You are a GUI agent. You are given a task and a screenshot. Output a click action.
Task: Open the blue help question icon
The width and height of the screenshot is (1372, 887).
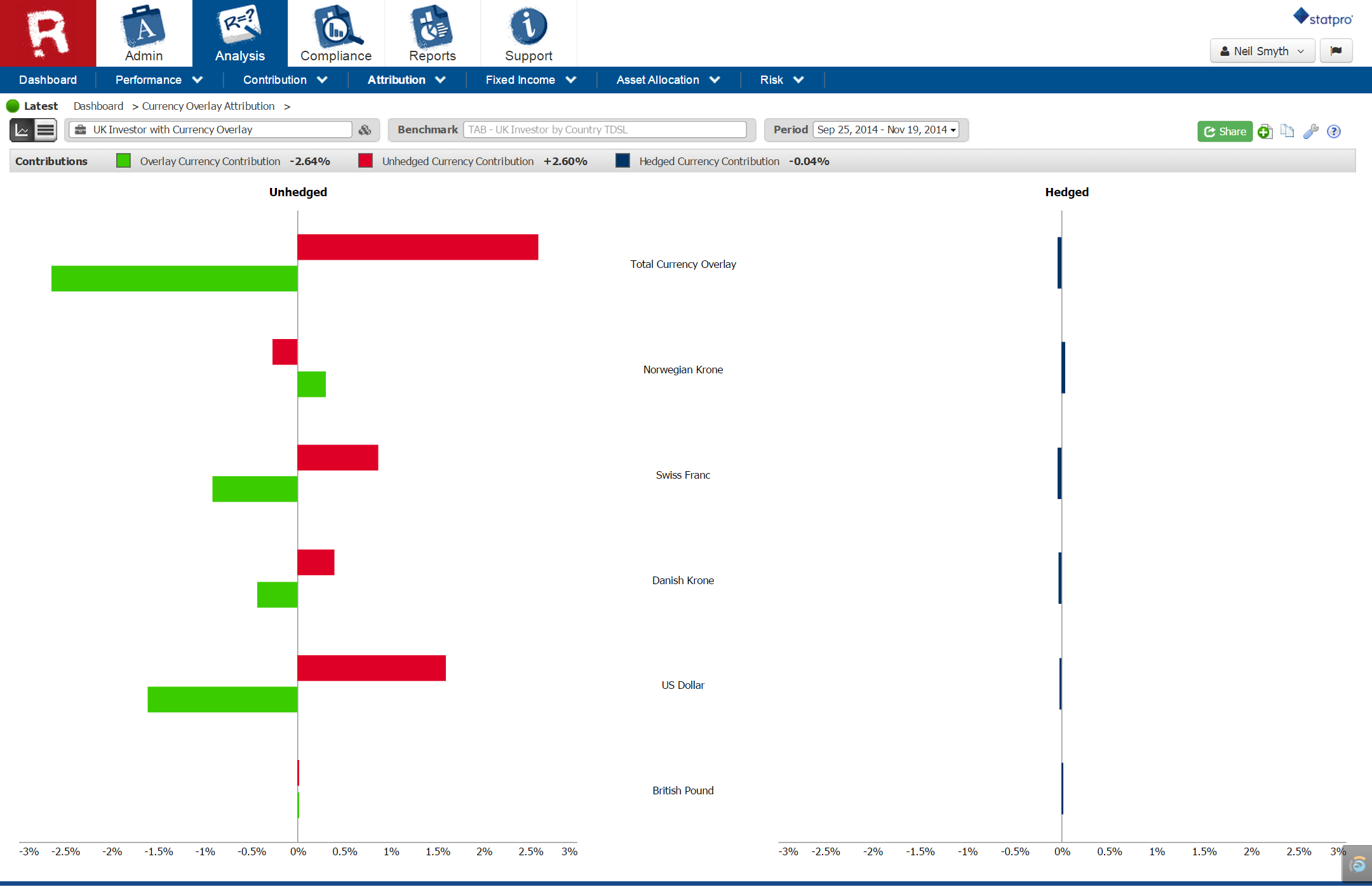[x=1334, y=131]
